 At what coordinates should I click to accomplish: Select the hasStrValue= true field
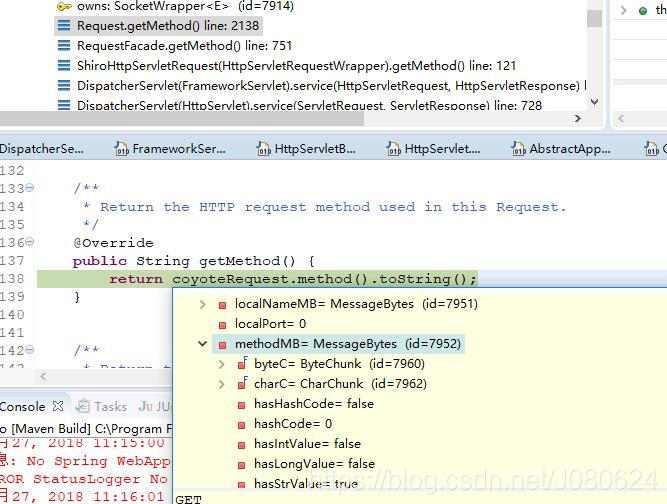[x=306, y=484]
